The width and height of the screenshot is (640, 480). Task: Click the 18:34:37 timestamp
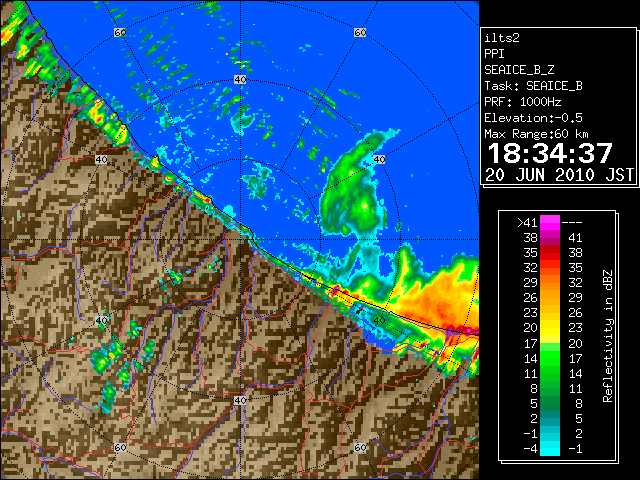(550, 153)
